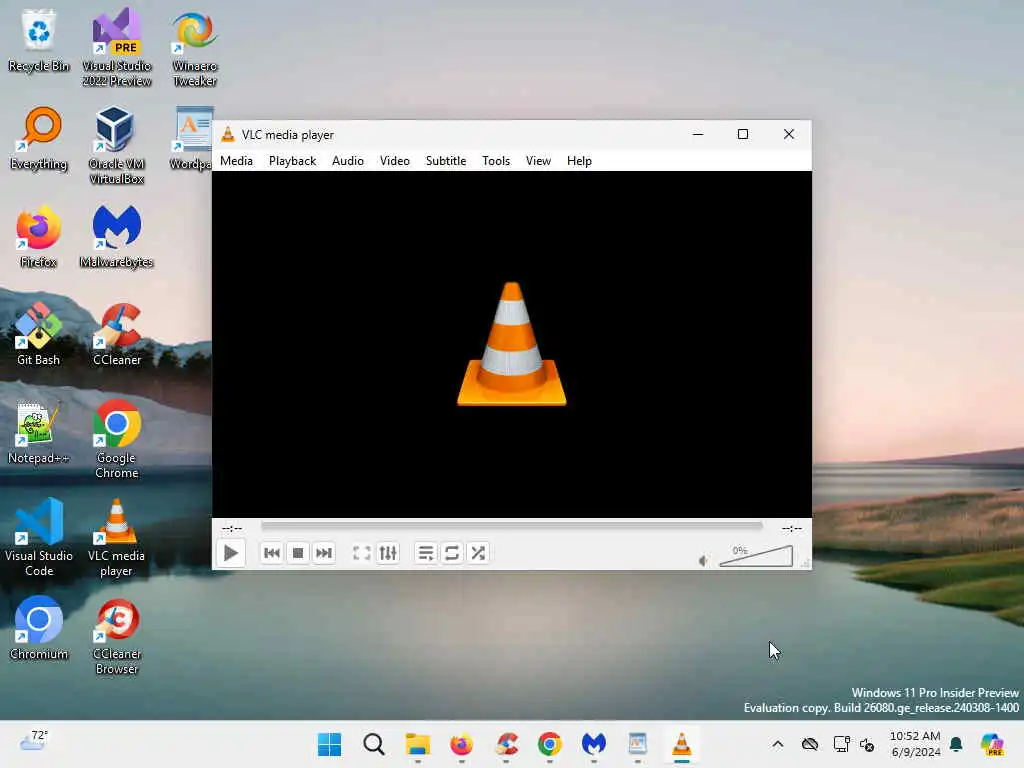The image size is (1024, 768).
Task: Select the Firefox desktop shortcut
Action: 39,236
